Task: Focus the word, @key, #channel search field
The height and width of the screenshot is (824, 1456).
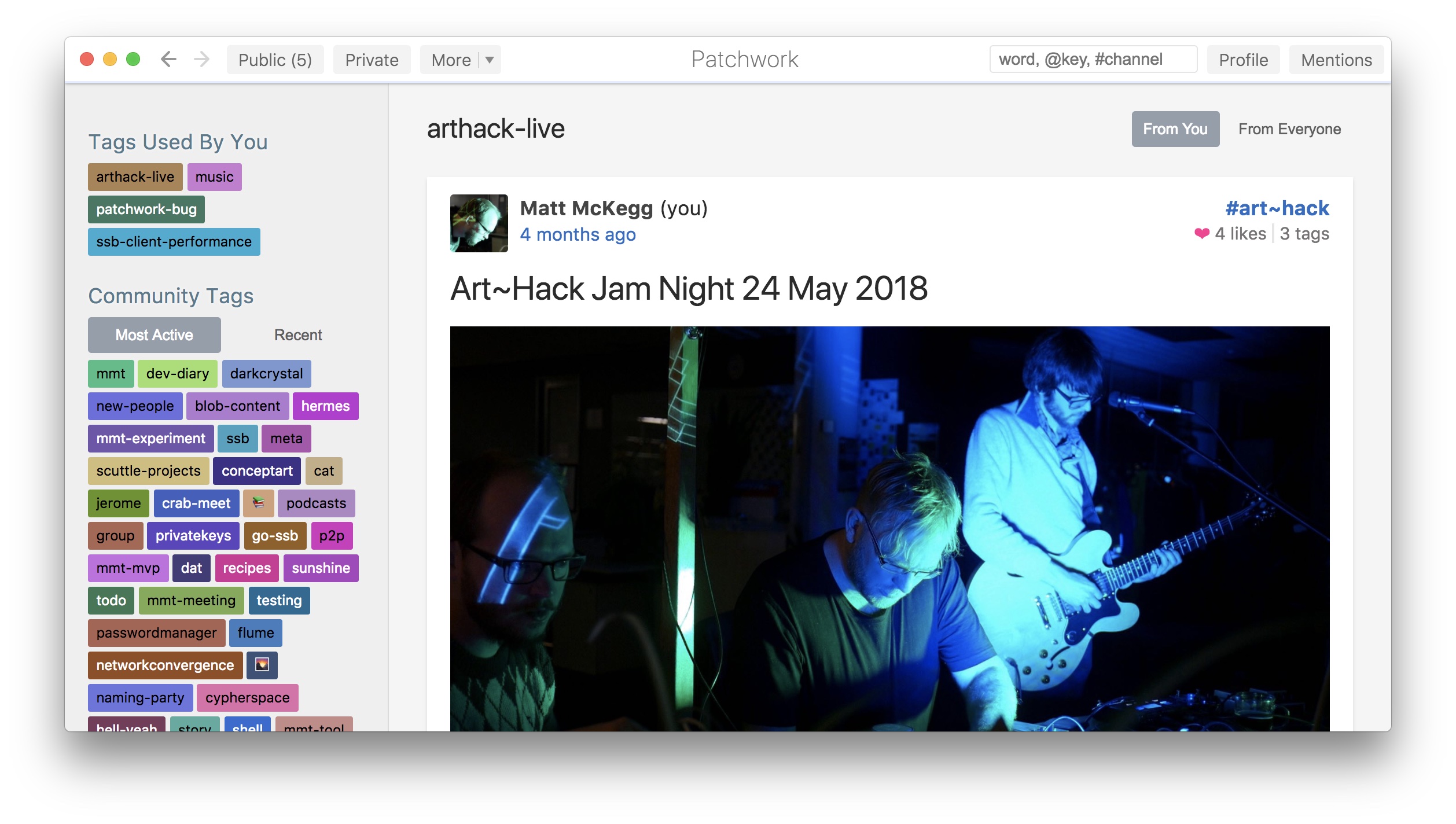Action: click(1093, 59)
